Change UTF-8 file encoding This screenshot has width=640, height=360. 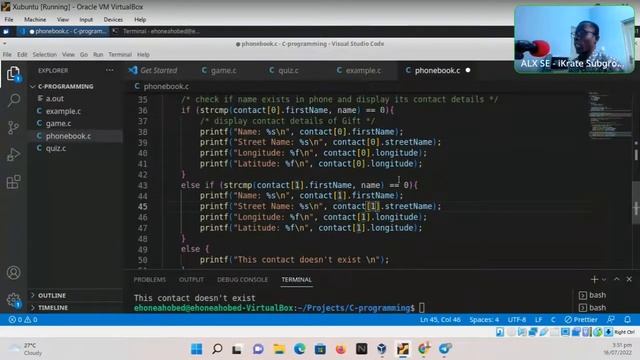517,320
